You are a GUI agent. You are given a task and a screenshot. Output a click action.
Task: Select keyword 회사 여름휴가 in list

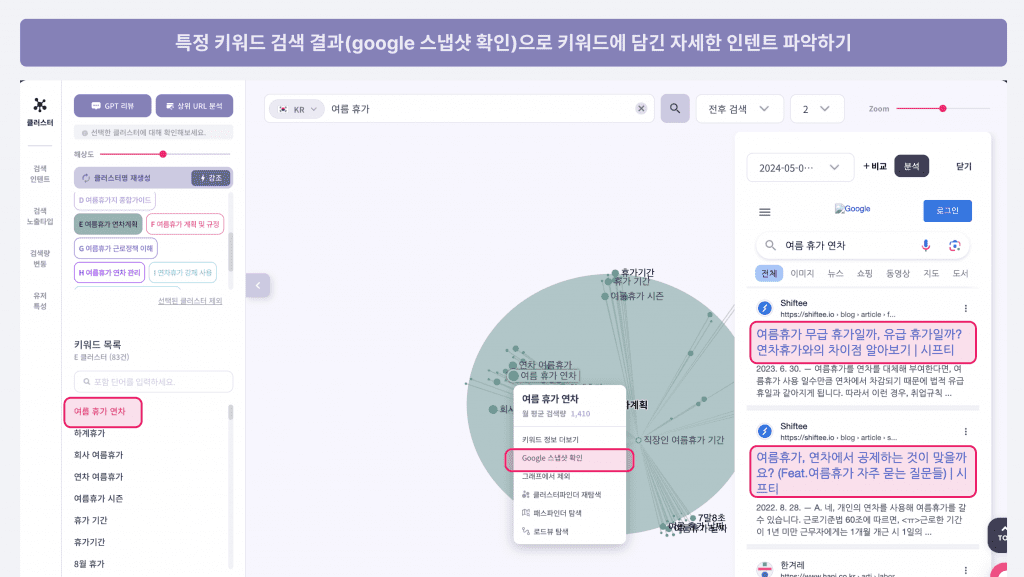[x=99, y=455]
